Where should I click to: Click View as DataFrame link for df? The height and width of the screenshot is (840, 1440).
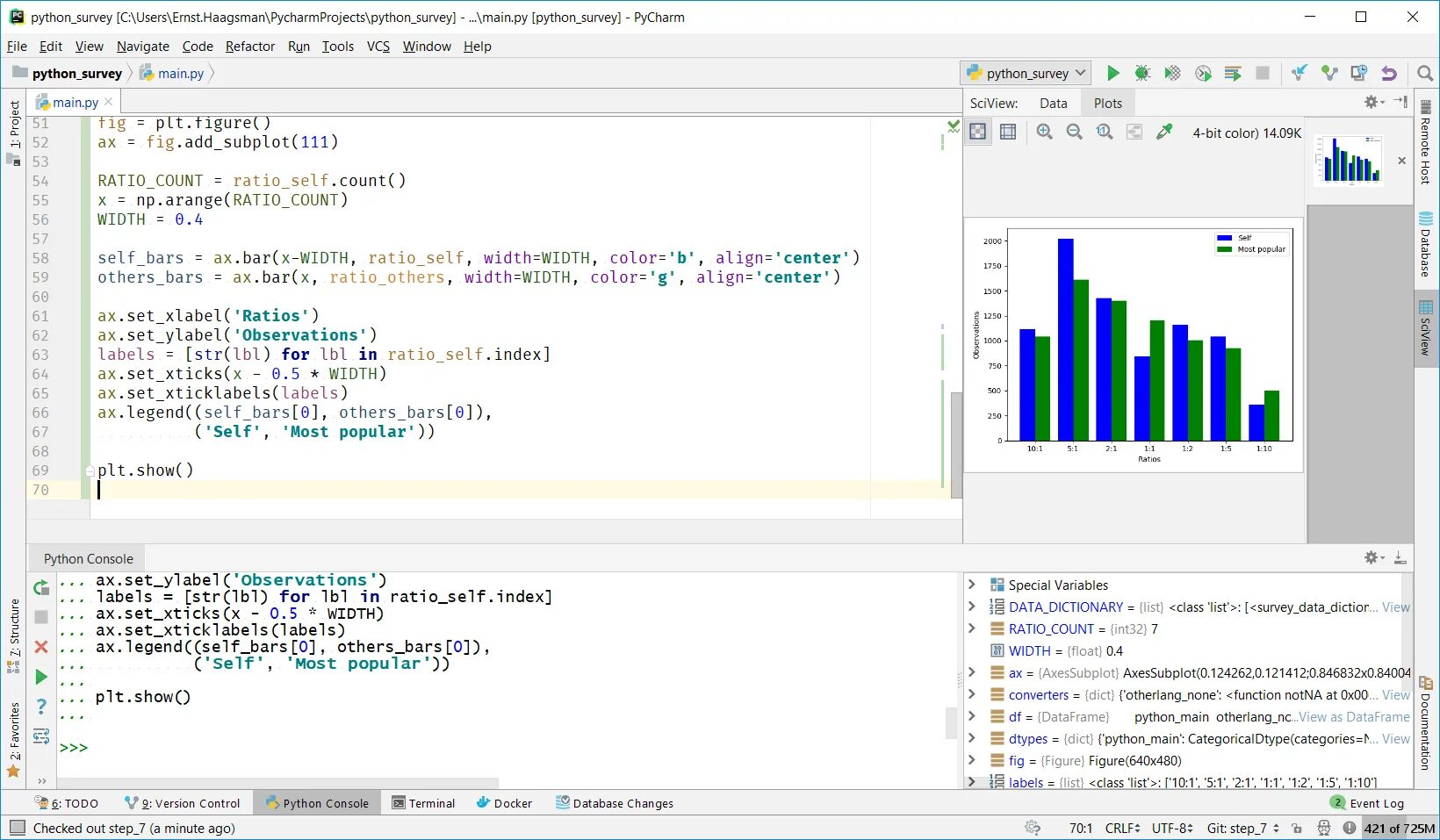click(x=1354, y=717)
